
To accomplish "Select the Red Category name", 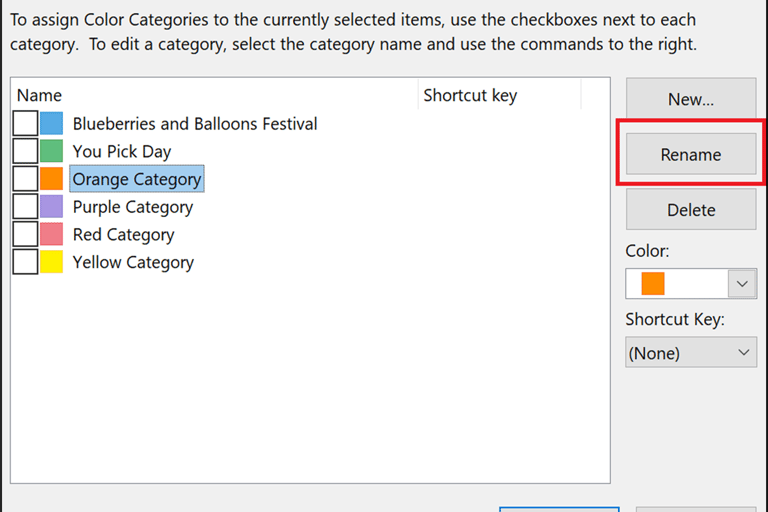I will click(123, 235).
